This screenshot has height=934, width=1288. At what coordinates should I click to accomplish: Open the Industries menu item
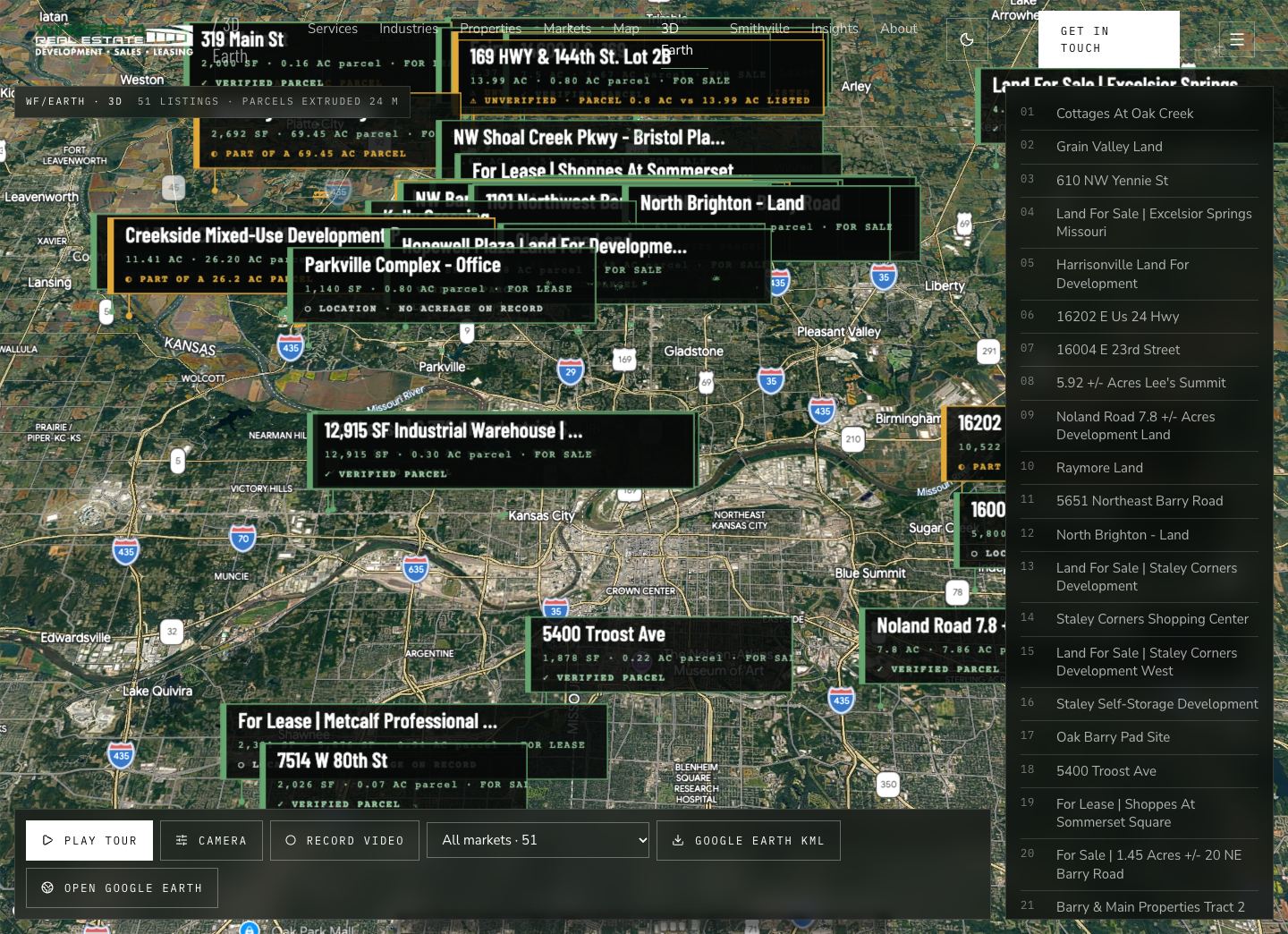(409, 29)
